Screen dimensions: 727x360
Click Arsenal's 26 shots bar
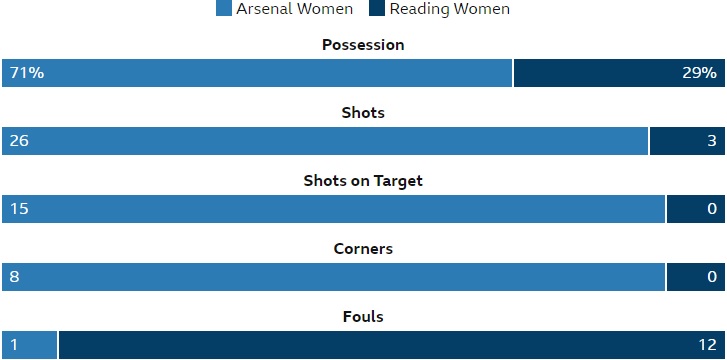(x=325, y=141)
